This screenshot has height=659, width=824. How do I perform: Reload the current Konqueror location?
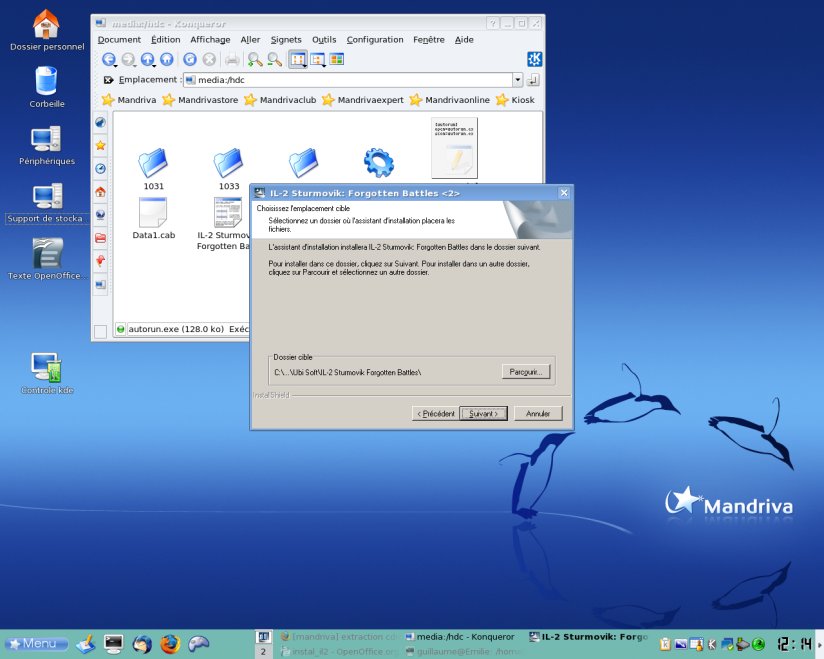point(190,59)
